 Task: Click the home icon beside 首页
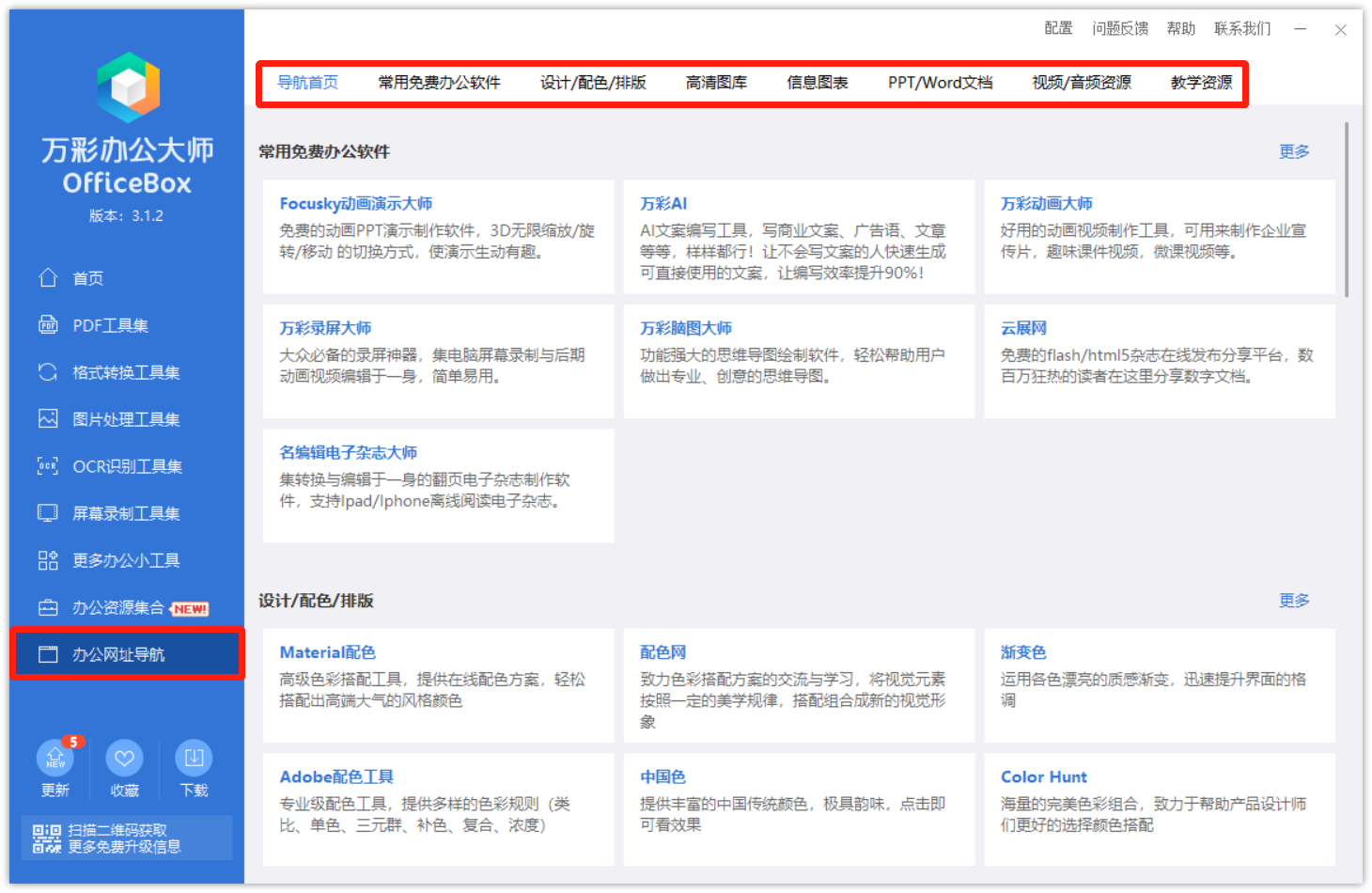coord(48,277)
